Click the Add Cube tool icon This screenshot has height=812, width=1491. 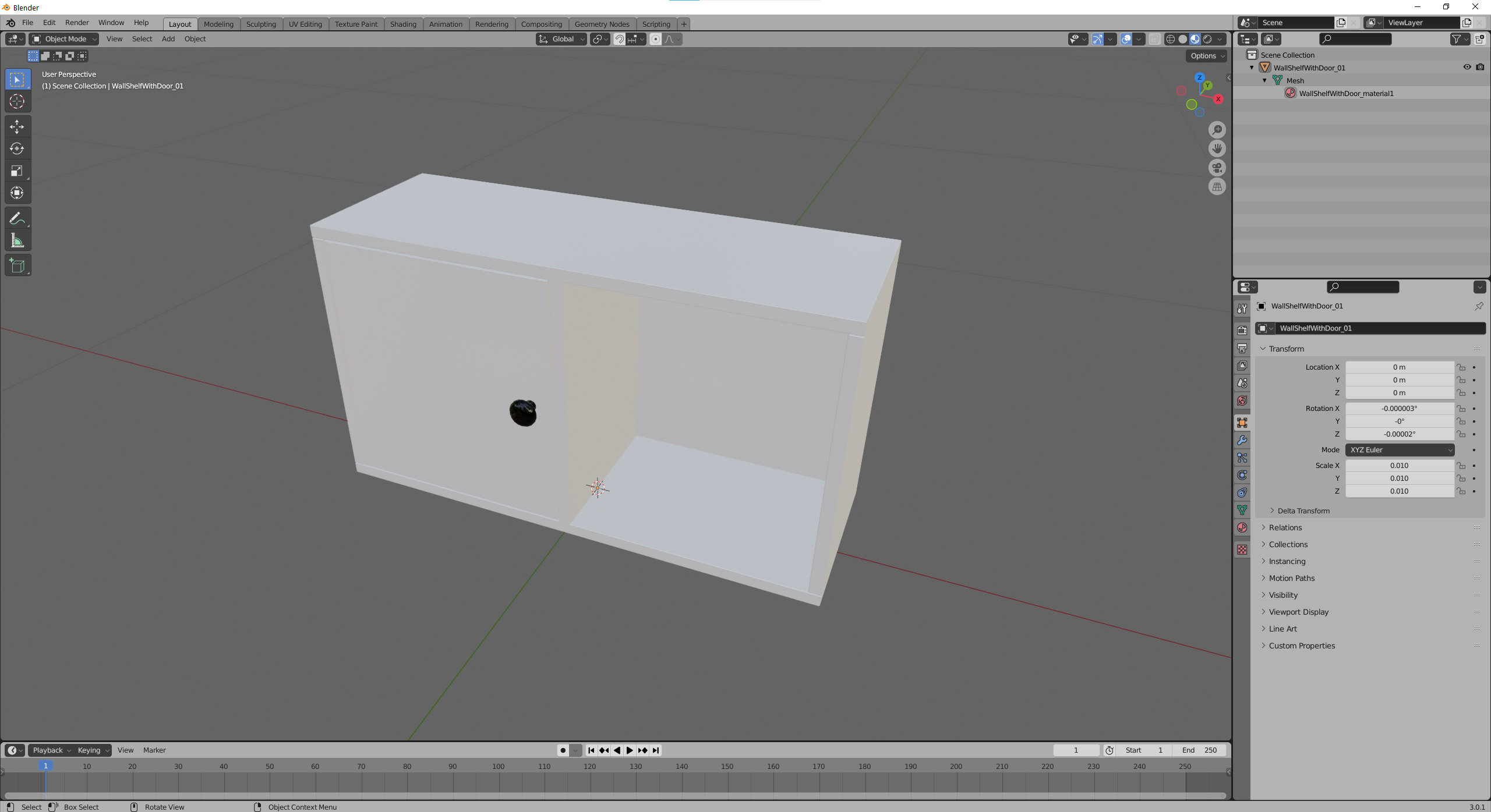[x=17, y=265]
